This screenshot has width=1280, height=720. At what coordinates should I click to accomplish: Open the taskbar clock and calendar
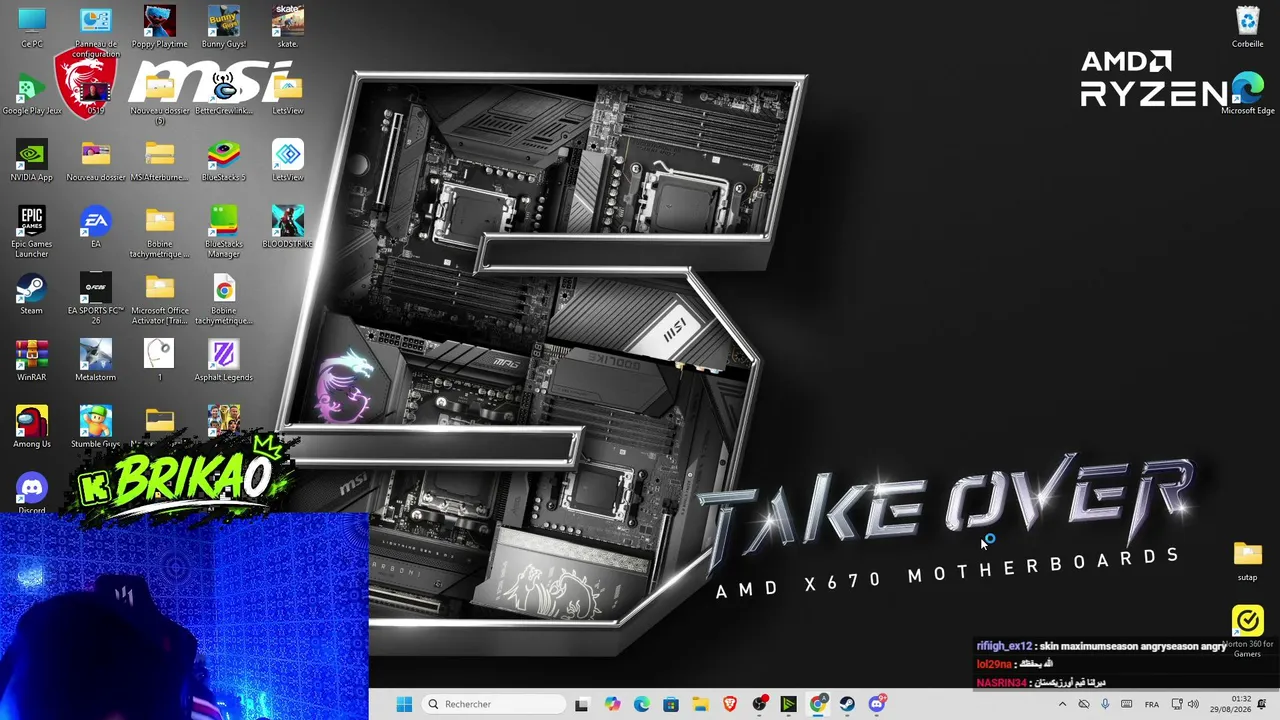click(1231, 704)
